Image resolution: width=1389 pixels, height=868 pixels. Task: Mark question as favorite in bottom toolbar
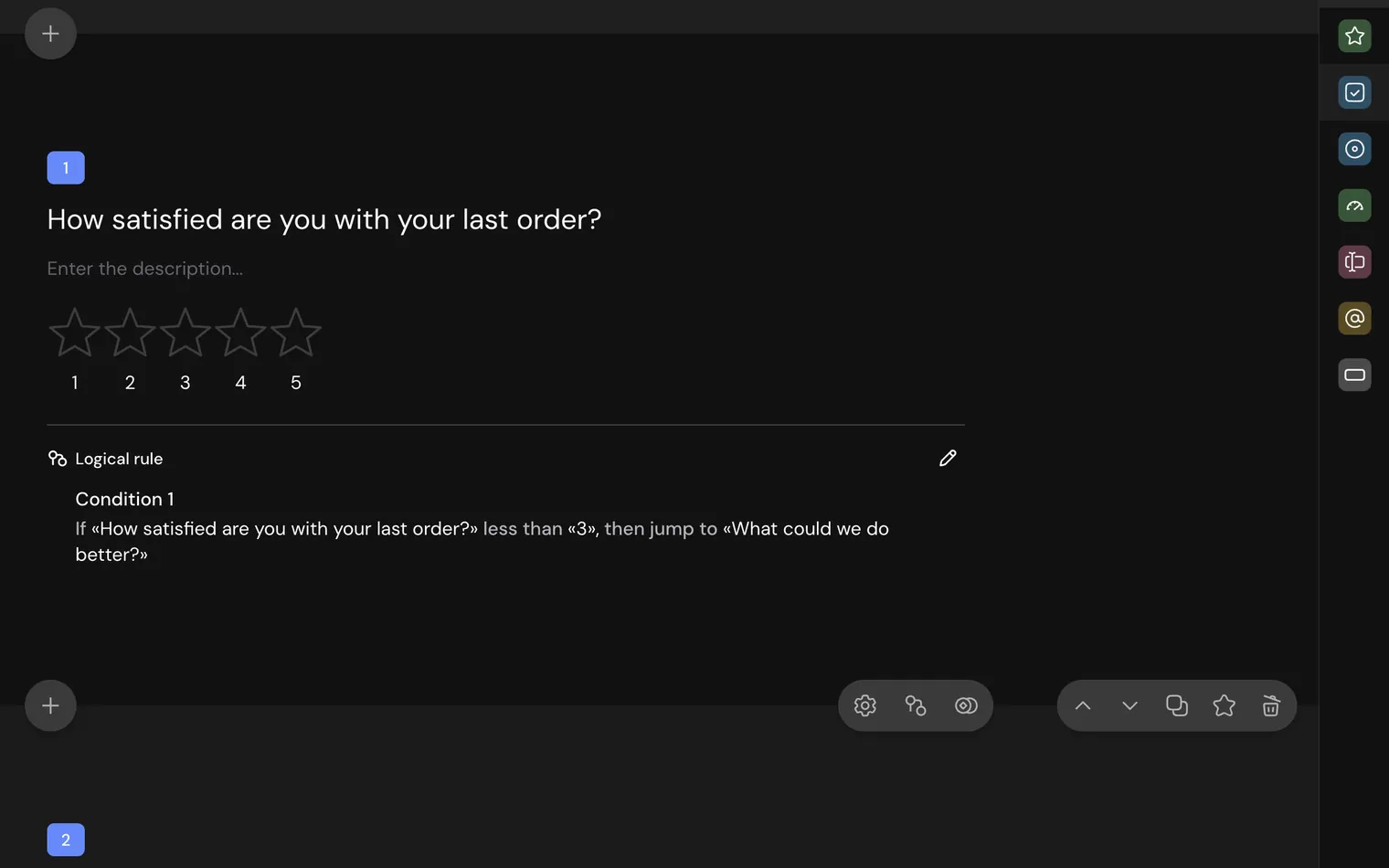click(1224, 705)
